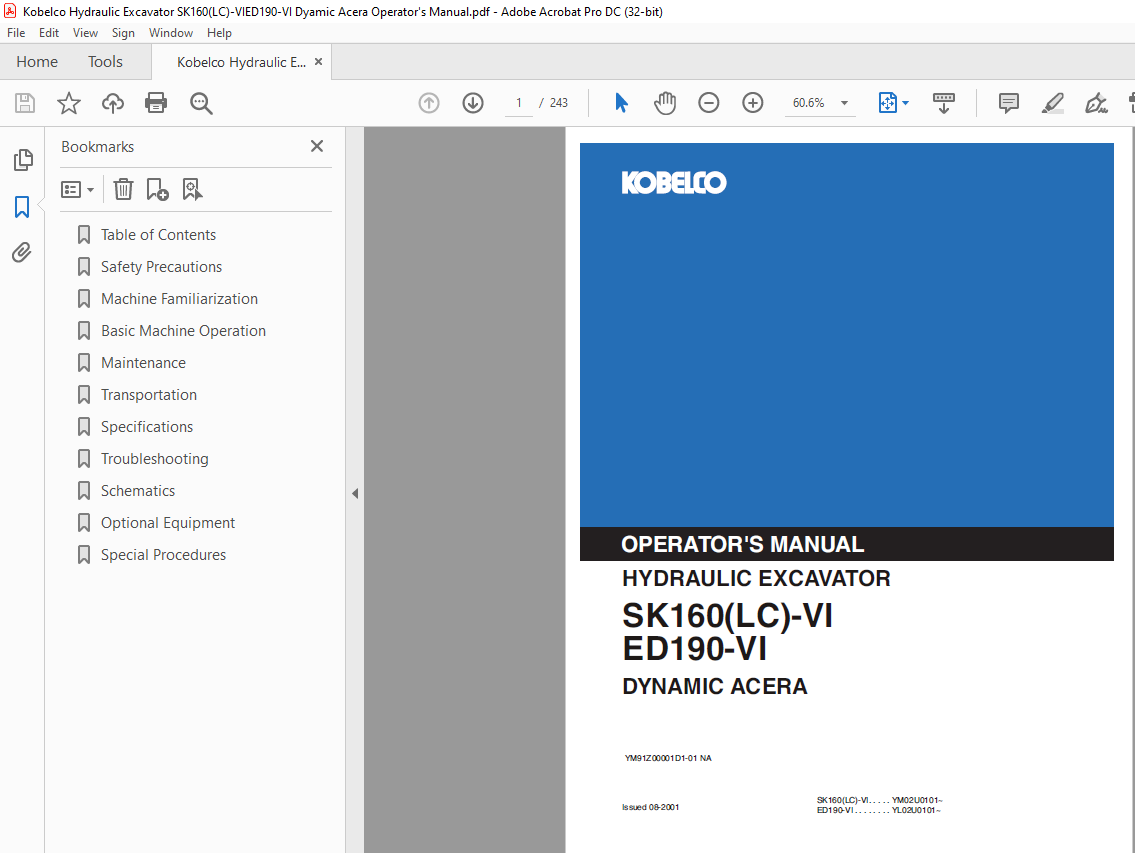This screenshot has height=853, width=1135.
Task: Open Safety Precautions bookmark
Action: tap(161, 266)
